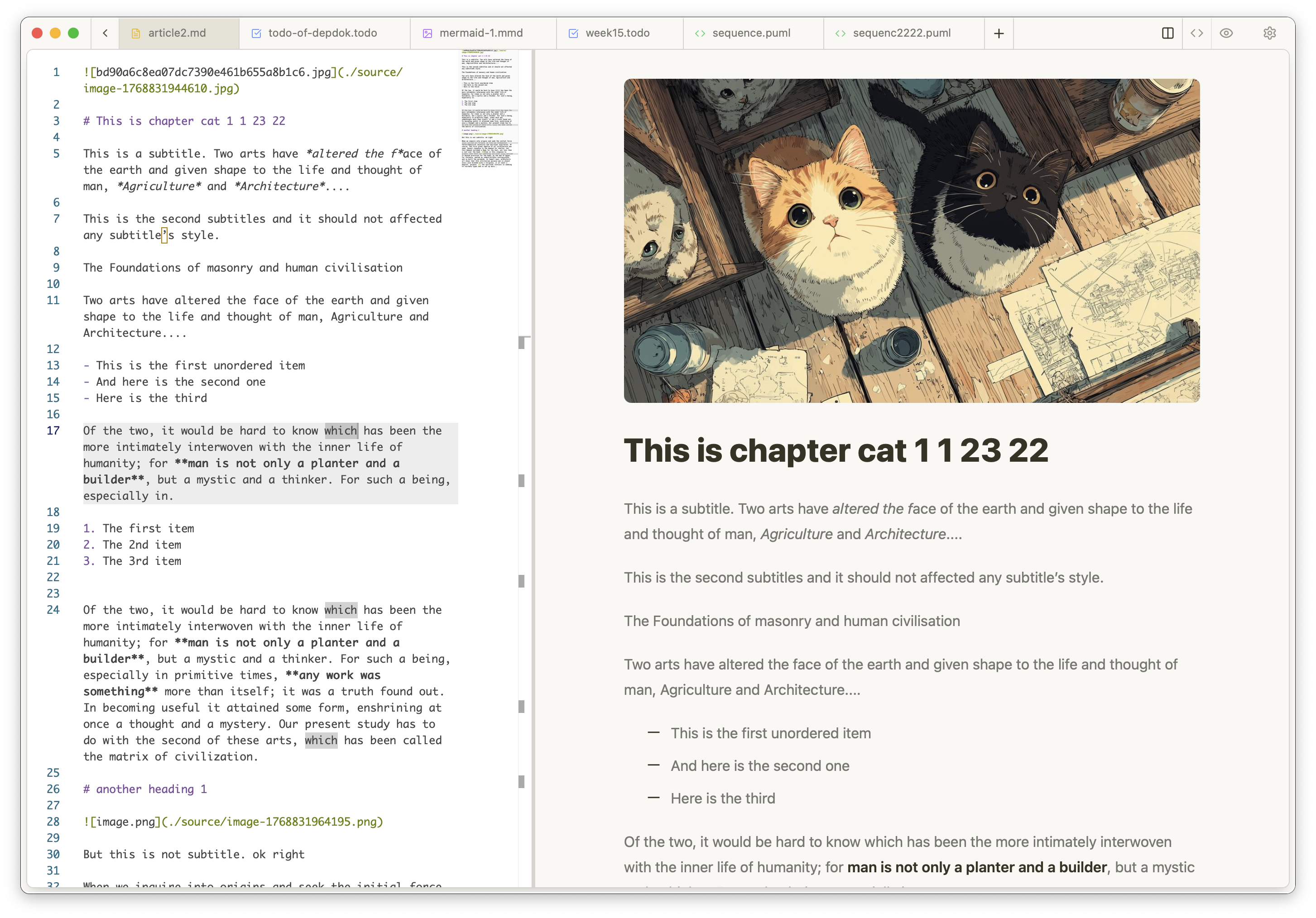Open a new tab with the plus icon
1316x918 pixels.
pos(999,33)
